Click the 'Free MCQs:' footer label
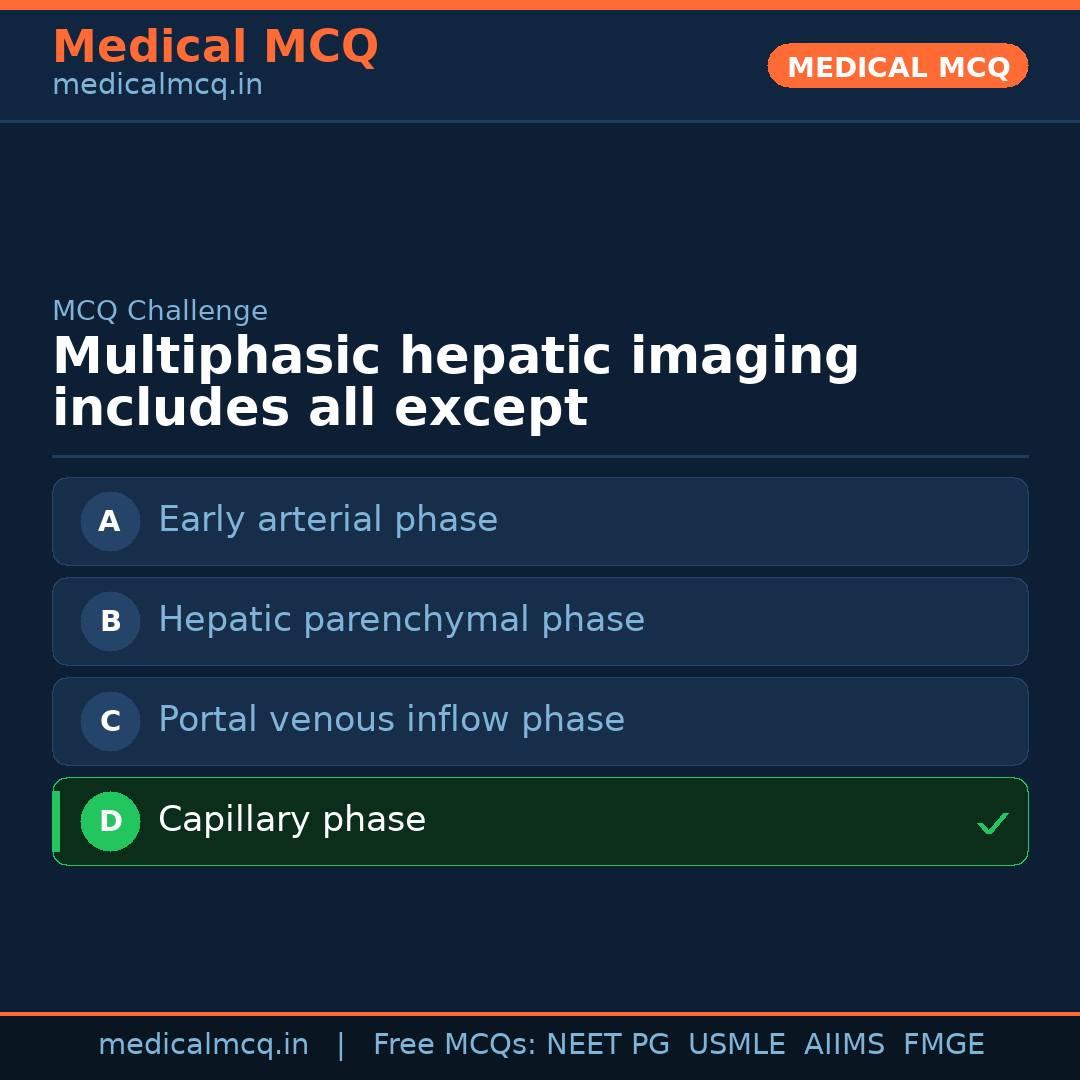 pos(455,1045)
